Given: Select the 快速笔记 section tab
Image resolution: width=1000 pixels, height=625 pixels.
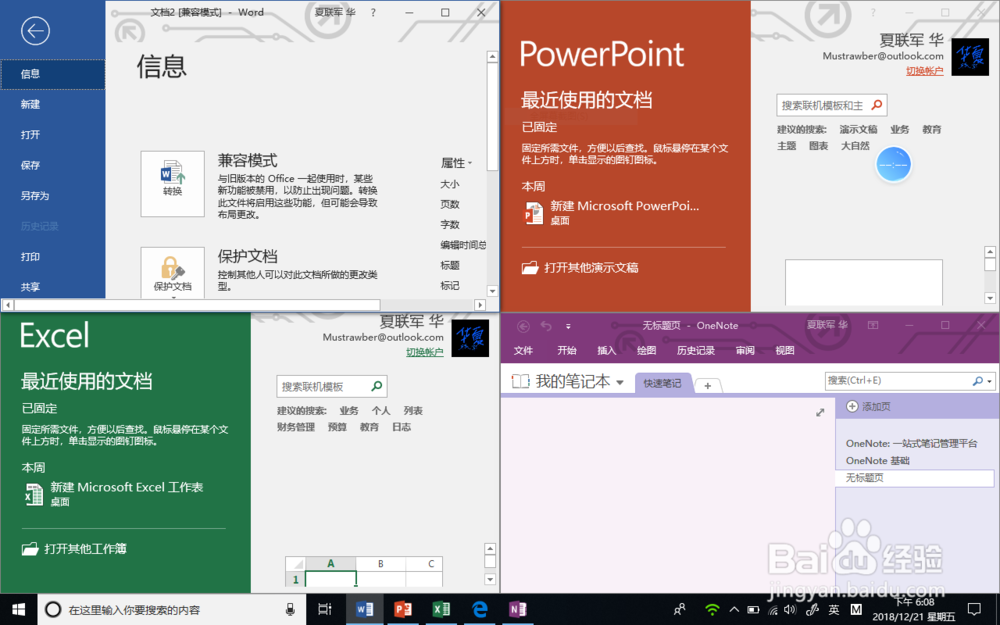Looking at the screenshot, I should tap(663, 383).
